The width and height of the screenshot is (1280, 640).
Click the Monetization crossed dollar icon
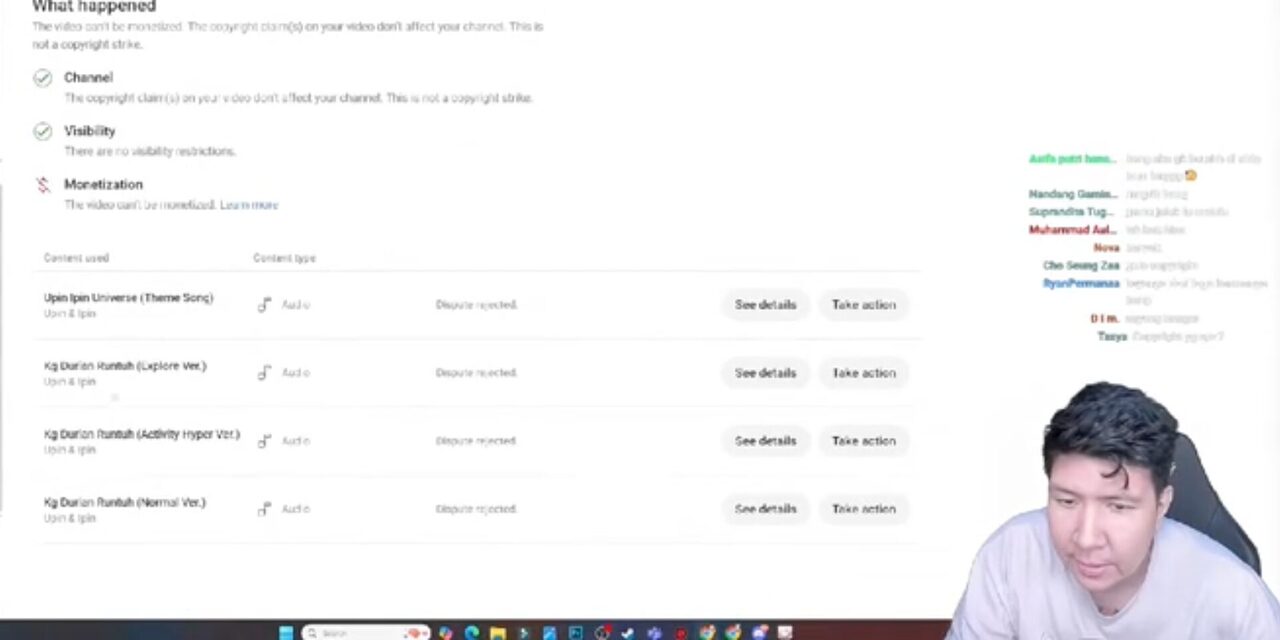point(42,185)
